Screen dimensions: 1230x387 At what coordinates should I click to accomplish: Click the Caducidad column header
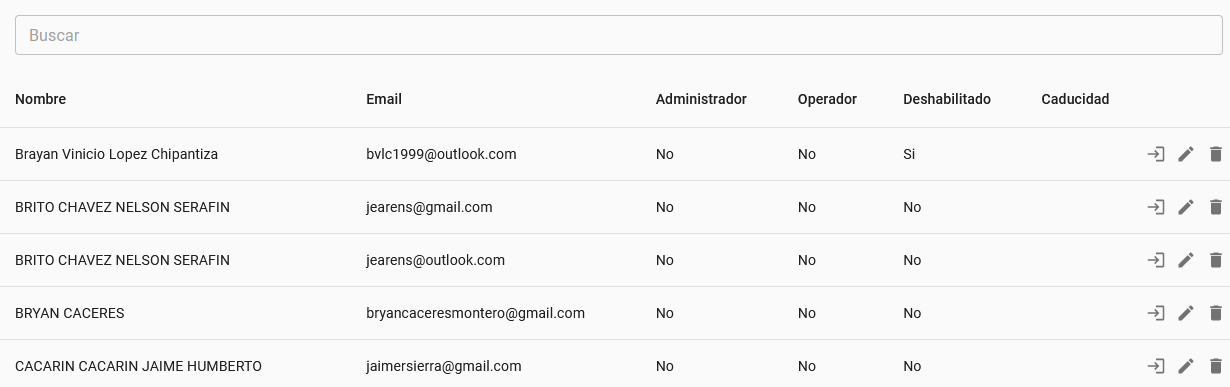[x=1075, y=99]
